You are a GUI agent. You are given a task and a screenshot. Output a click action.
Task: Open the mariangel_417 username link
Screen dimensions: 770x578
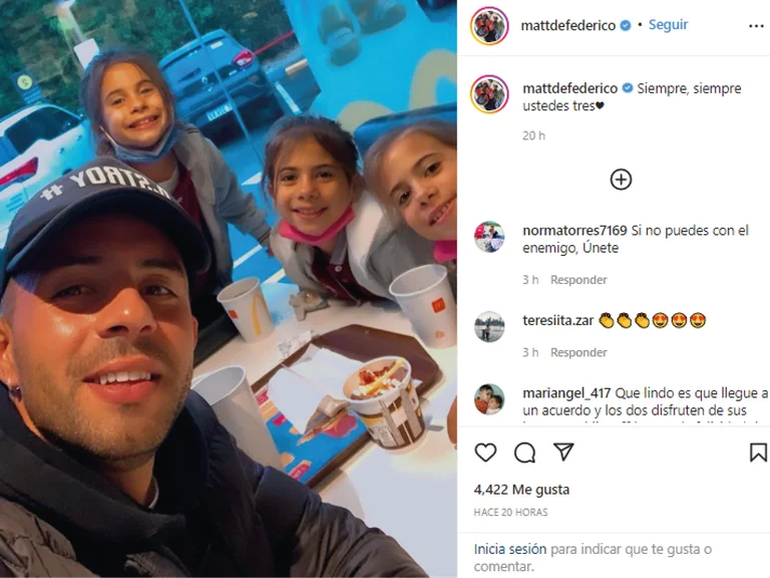(567, 393)
